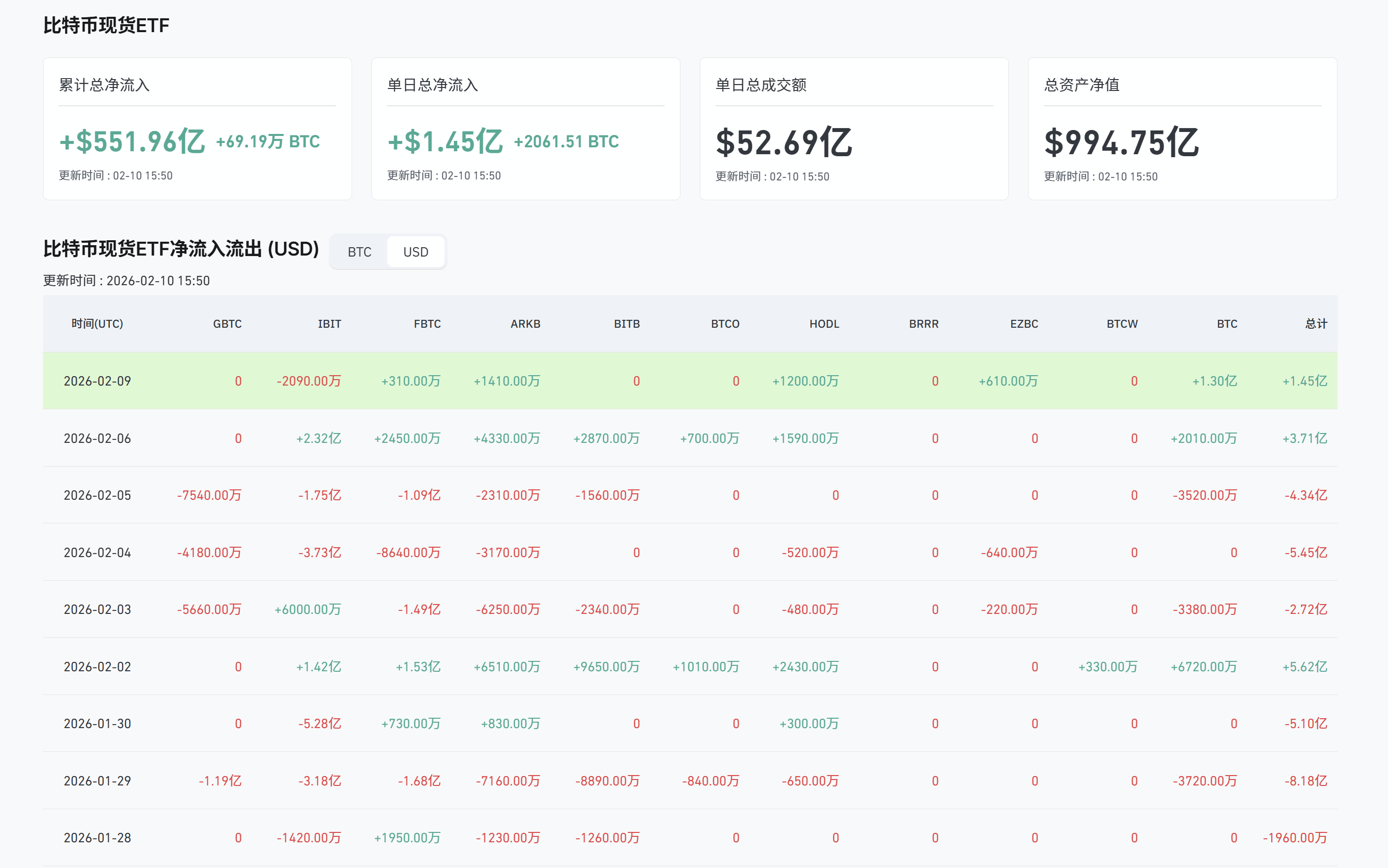The height and width of the screenshot is (868, 1388).
Task: Click the ARKB column header
Action: point(525,324)
